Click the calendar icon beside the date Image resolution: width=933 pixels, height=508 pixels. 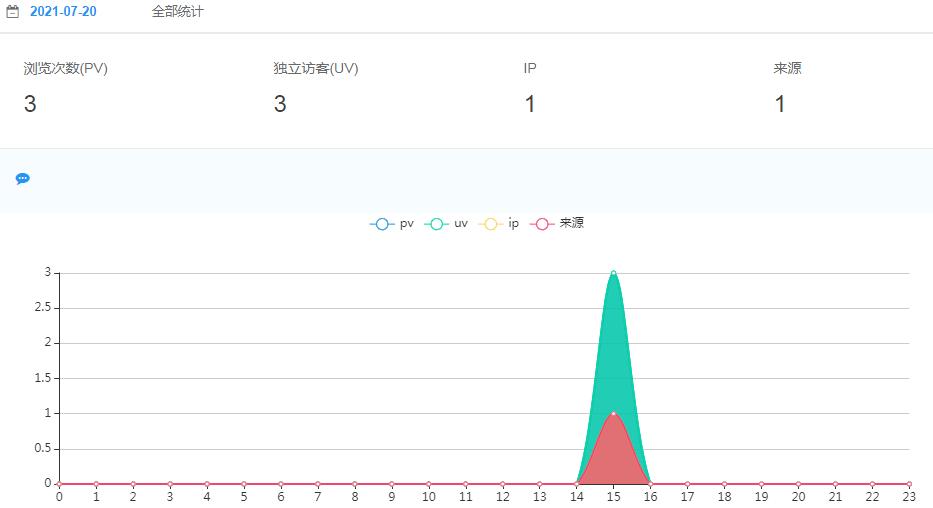point(12,11)
